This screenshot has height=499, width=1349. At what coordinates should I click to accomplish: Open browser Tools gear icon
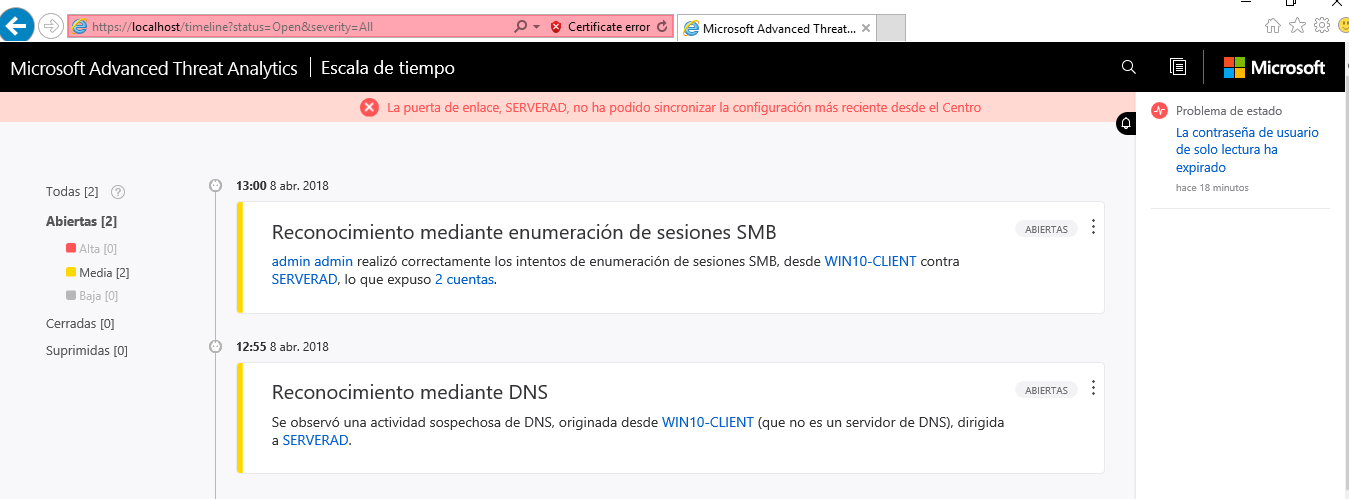pos(1321,26)
